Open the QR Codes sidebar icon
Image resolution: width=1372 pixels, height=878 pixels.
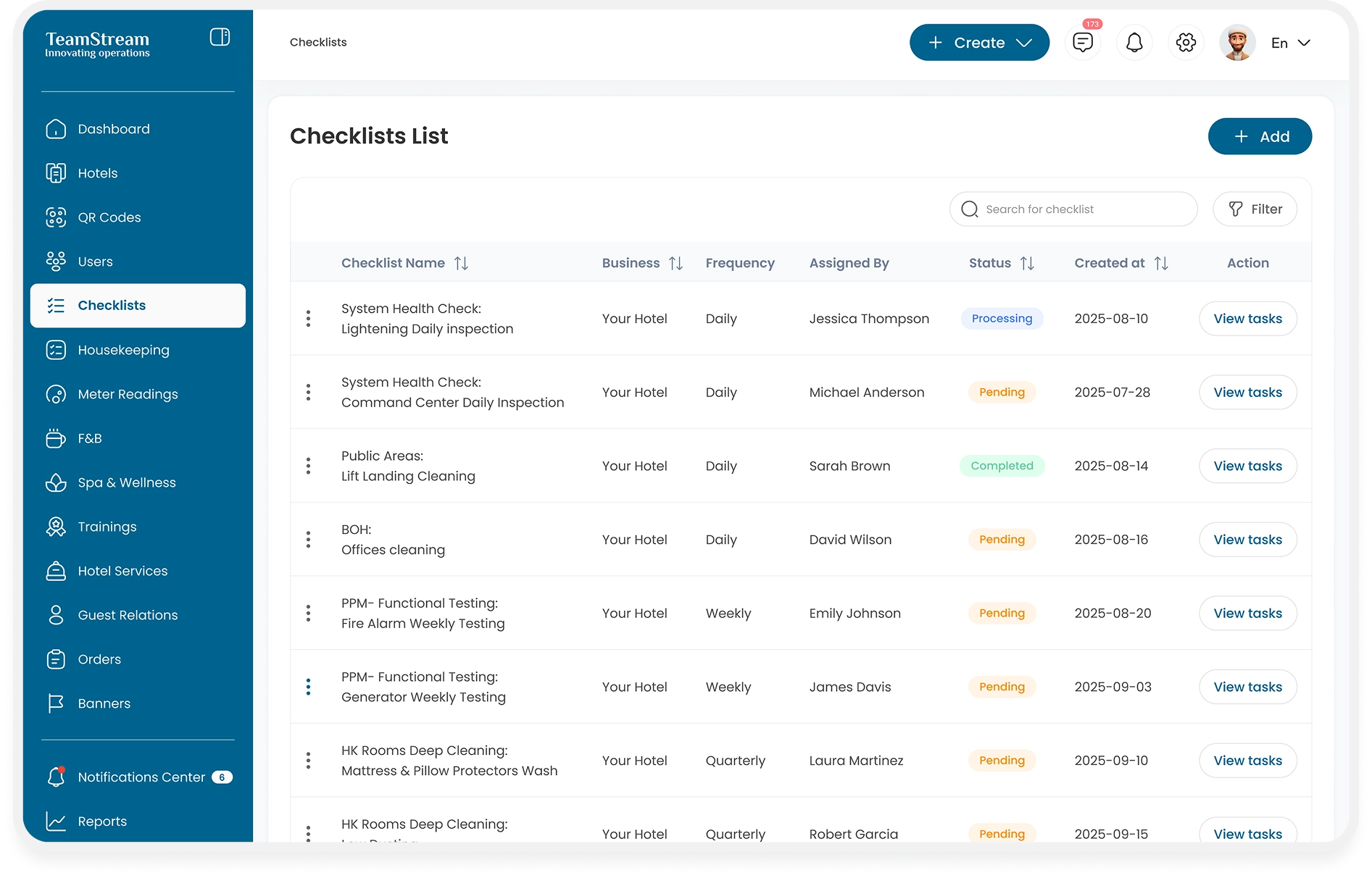pyautogui.click(x=56, y=217)
